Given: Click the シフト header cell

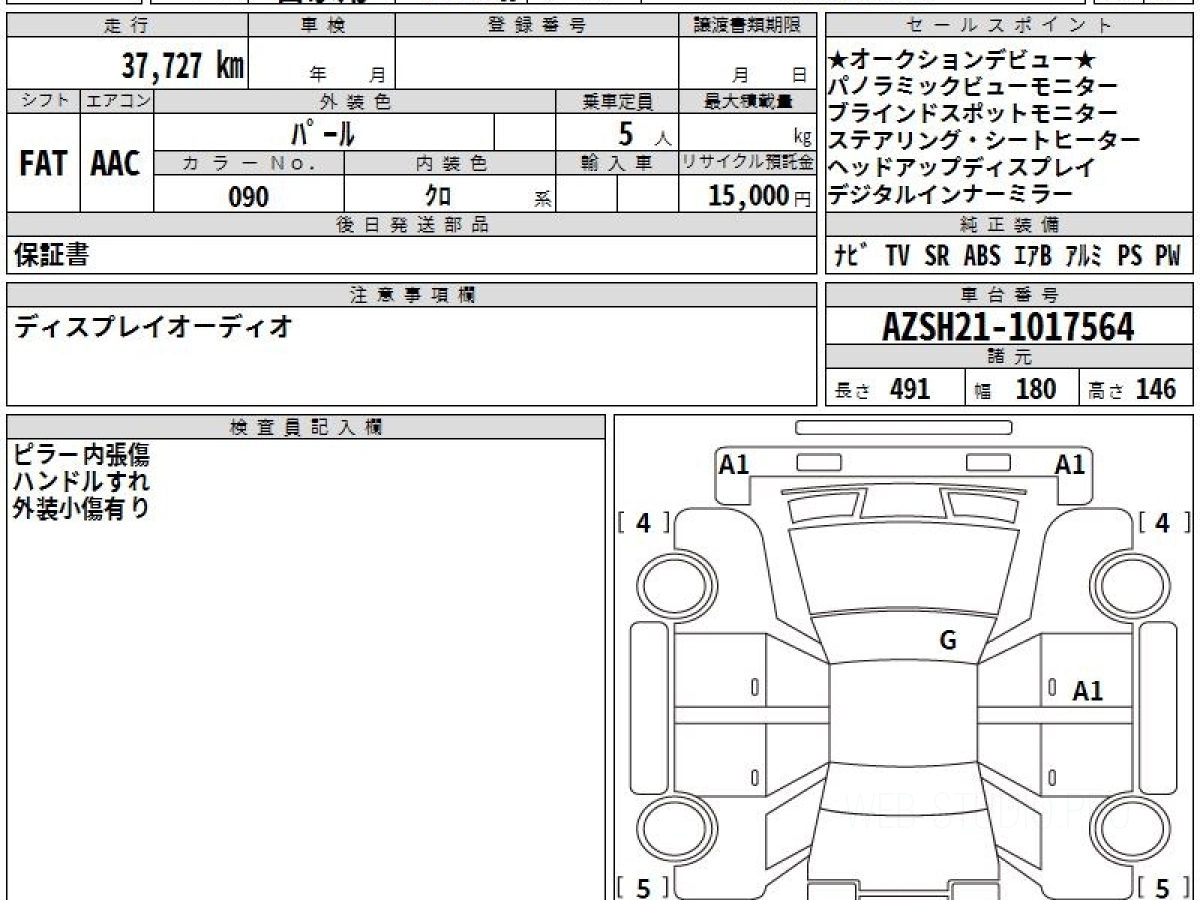Looking at the screenshot, I should [x=43, y=101].
